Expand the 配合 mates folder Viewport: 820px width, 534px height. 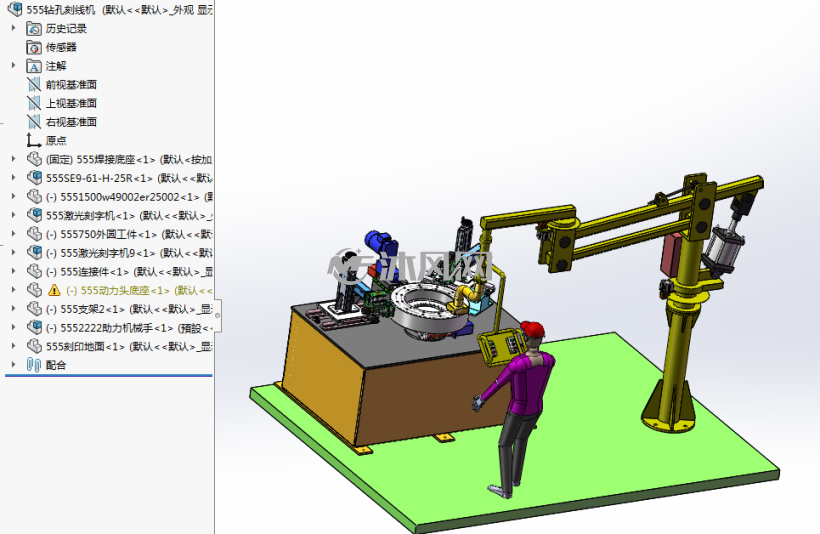[x=14, y=365]
